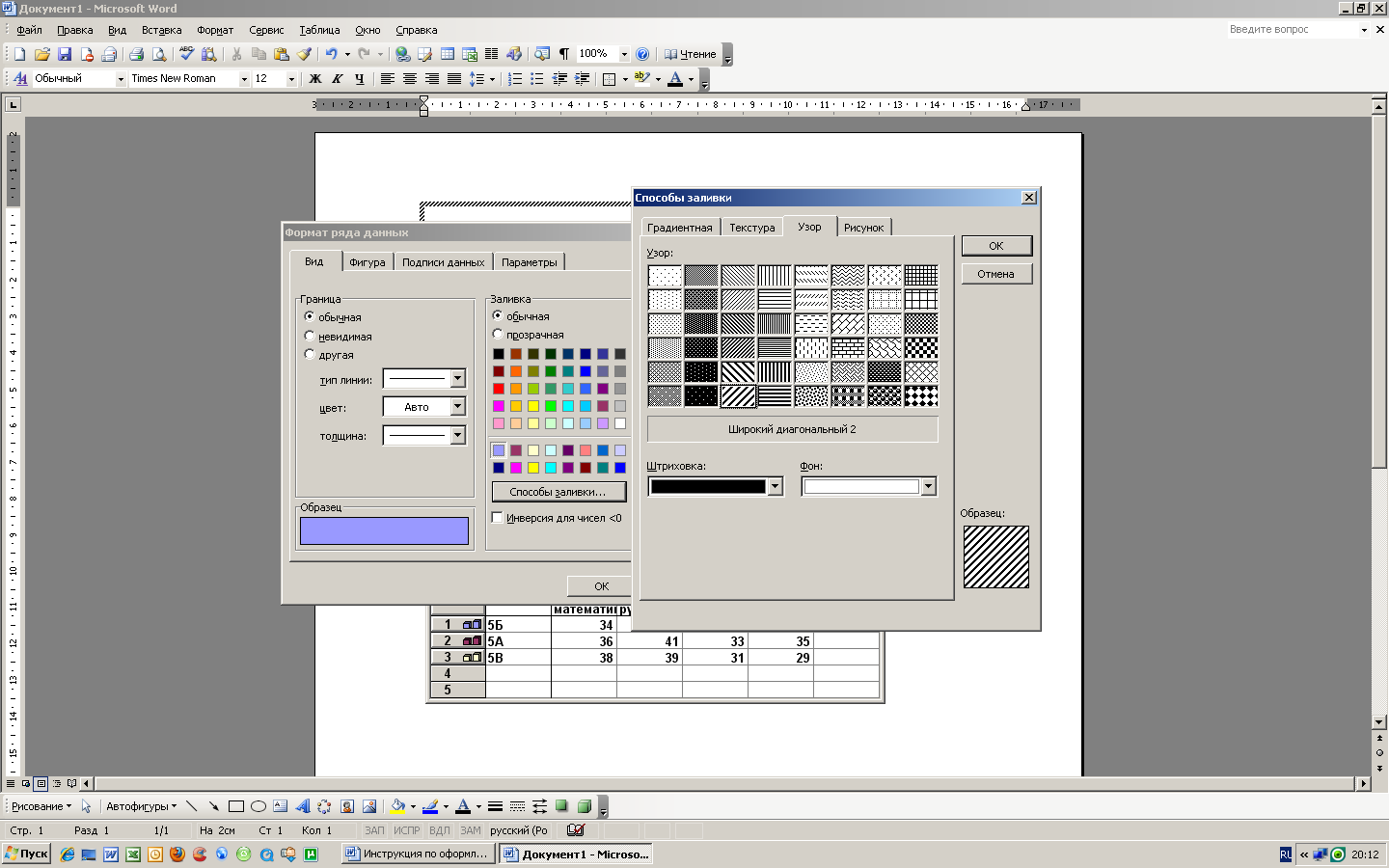Open the font size 12 dropdown

291,79
